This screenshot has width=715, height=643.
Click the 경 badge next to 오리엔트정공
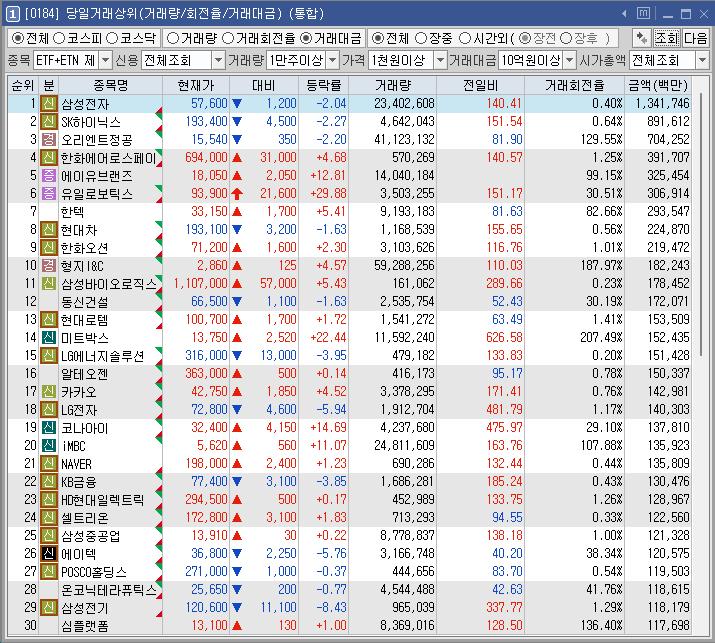[x=49, y=140]
